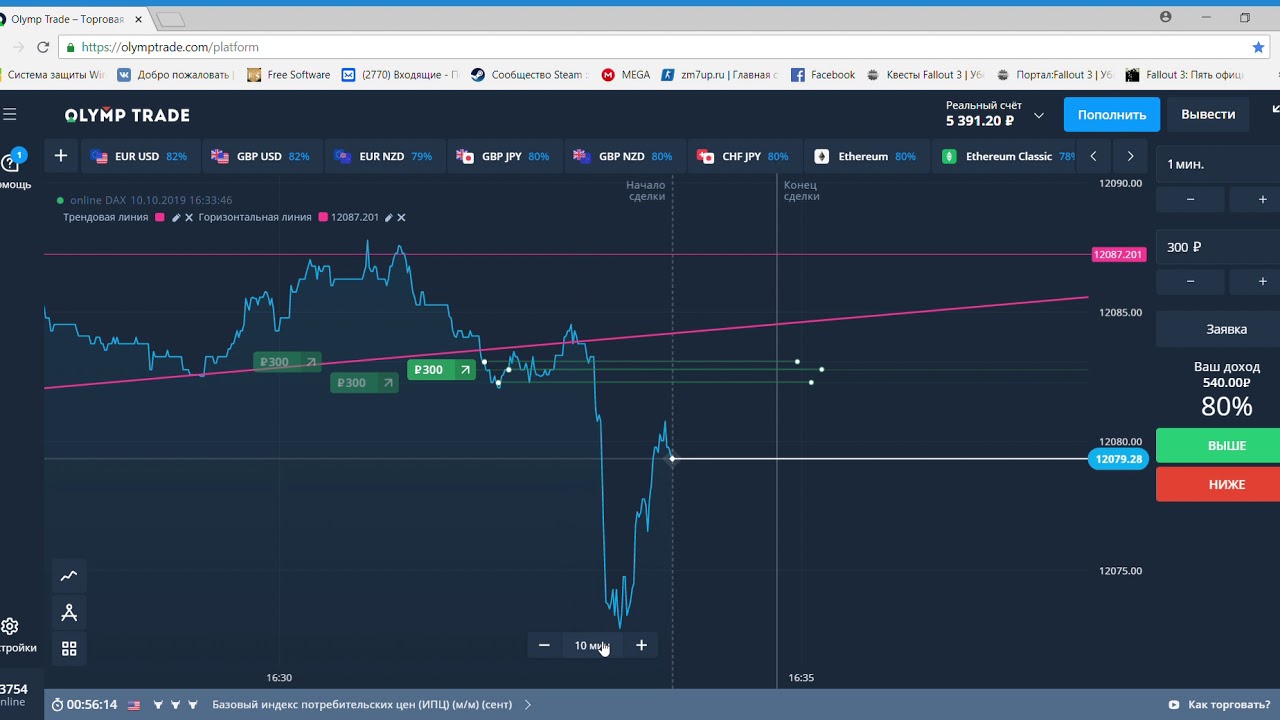Click the trade duration field 1 мин.
The image size is (1280, 720).
(1218, 164)
